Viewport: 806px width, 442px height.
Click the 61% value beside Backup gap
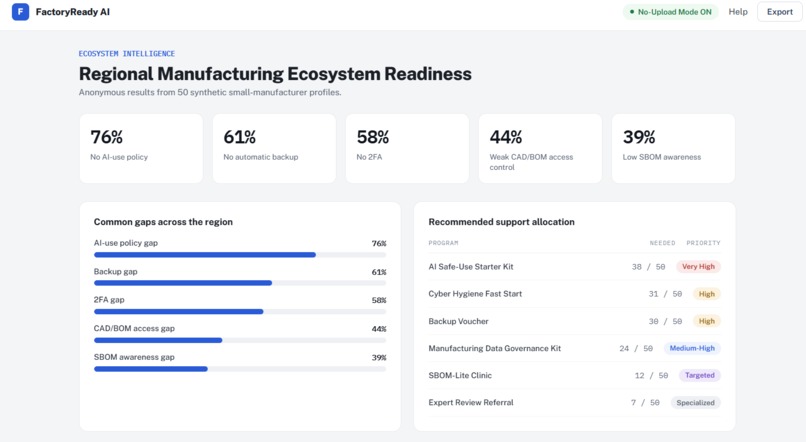pyautogui.click(x=379, y=272)
